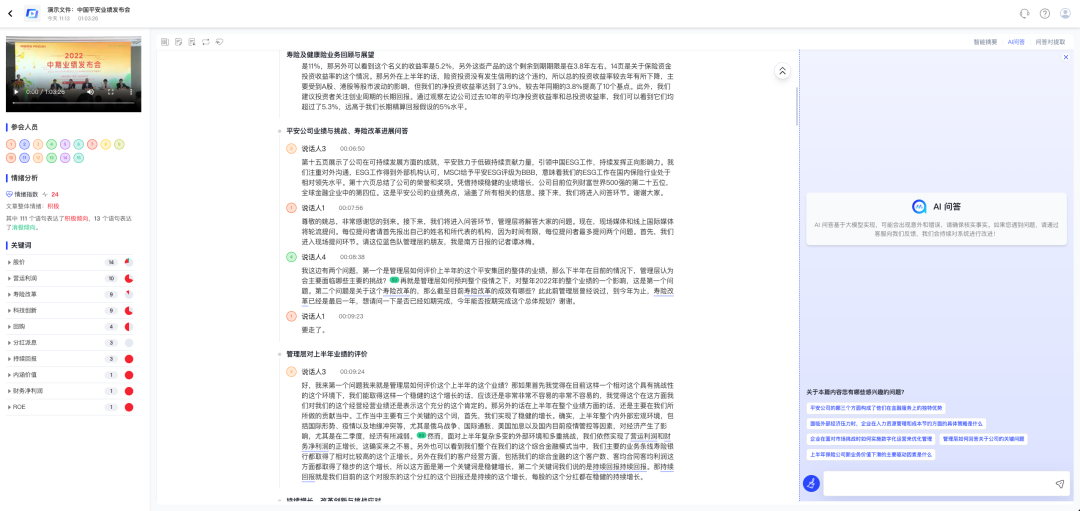The height and width of the screenshot is (511, 1080).
Task: Ask suggested question 管理层如何回答关于公司的关键问题
Action: coord(984,439)
